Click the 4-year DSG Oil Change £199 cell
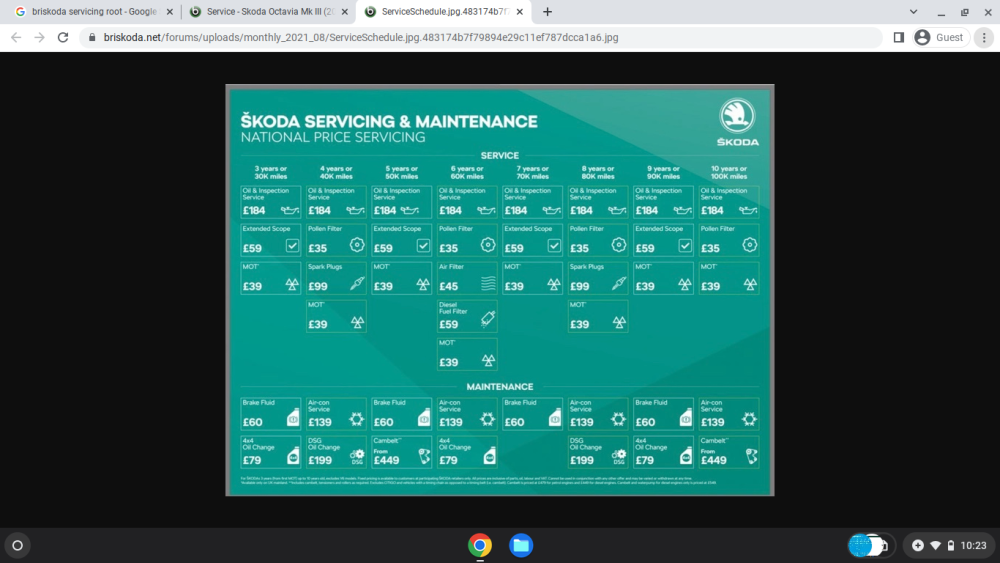This screenshot has height=563, width=1000. click(x=336, y=452)
